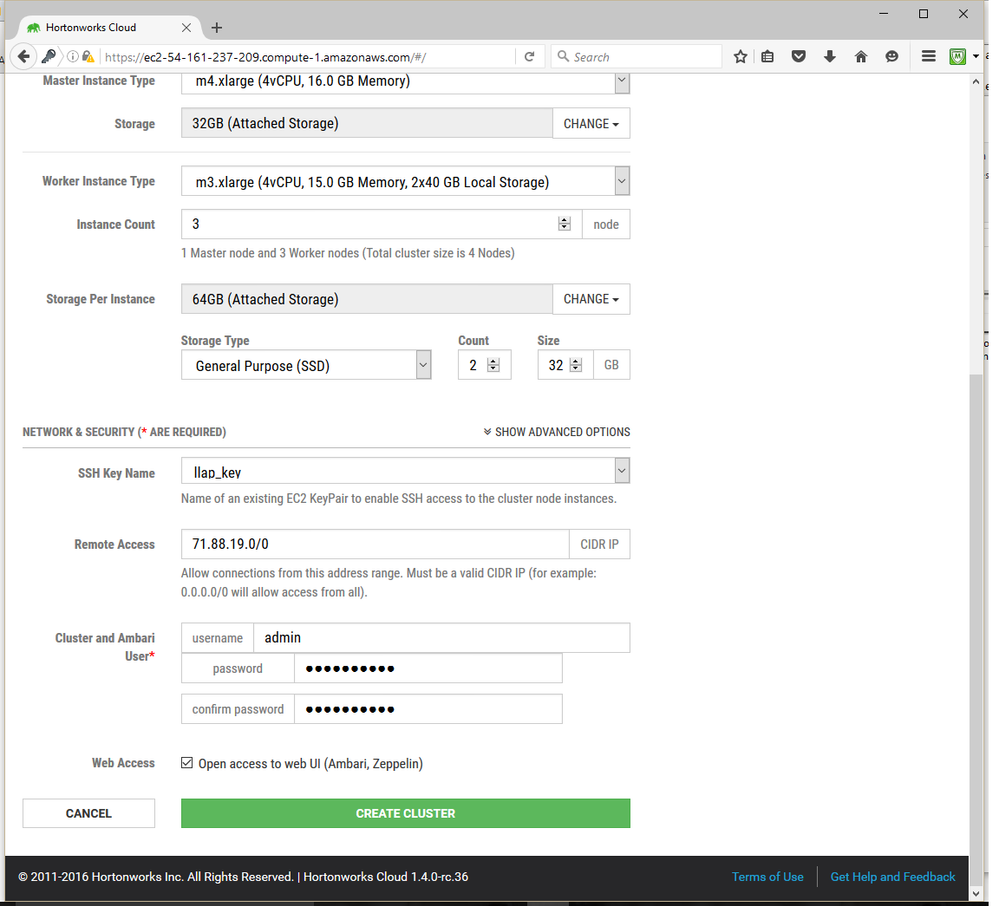The width and height of the screenshot is (999, 906).
Task: Open the Worker Instance Type dropdown
Action: [x=621, y=180]
